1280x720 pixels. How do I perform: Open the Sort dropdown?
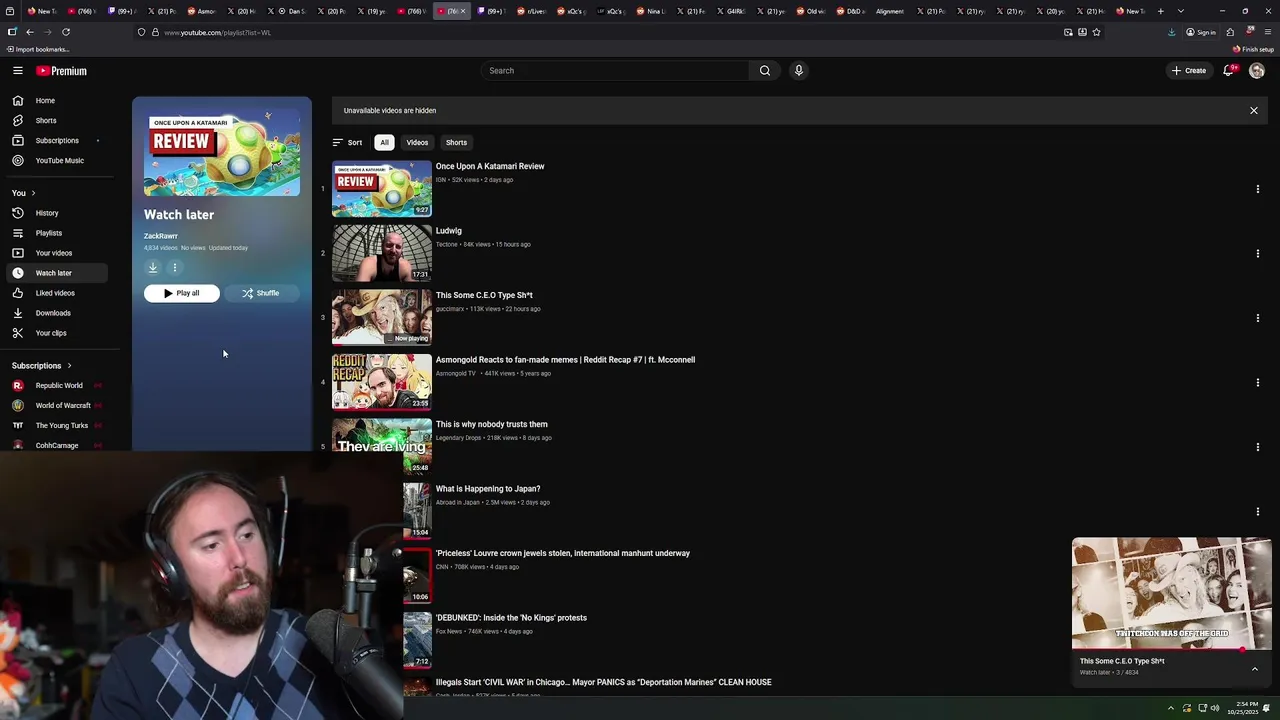(x=347, y=142)
